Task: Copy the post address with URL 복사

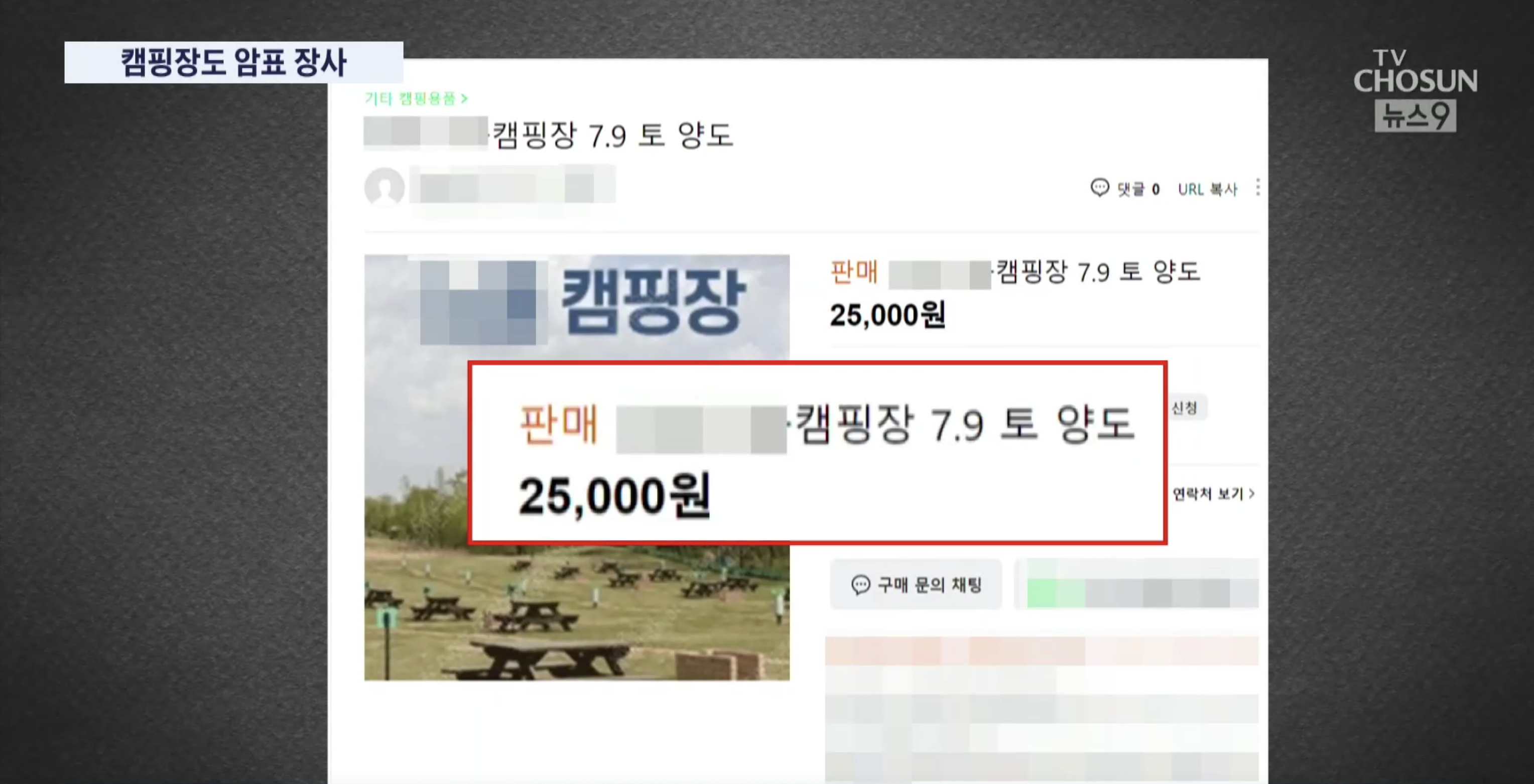Action: coord(1207,189)
